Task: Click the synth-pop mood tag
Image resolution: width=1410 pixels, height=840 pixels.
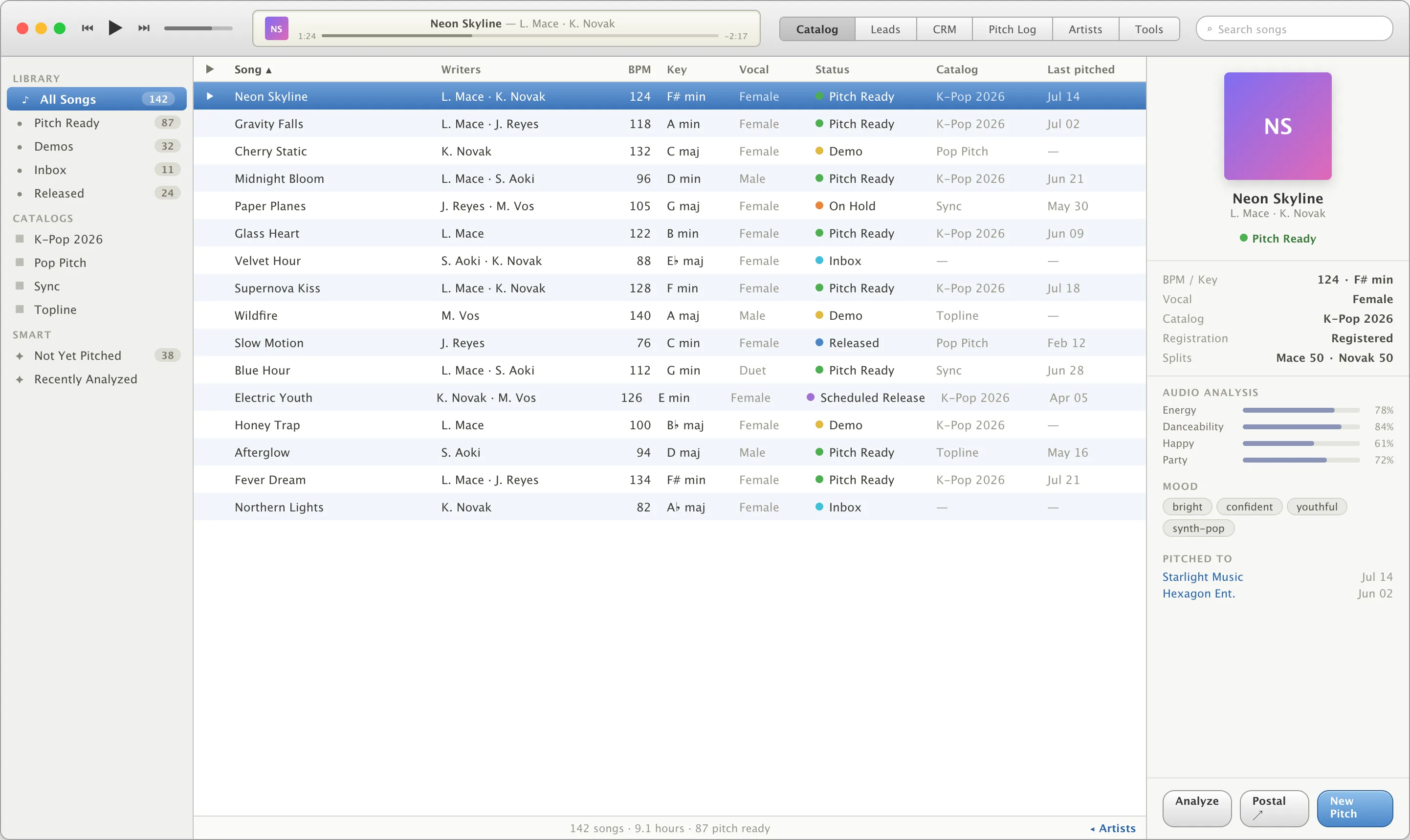Action: click(1198, 528)
